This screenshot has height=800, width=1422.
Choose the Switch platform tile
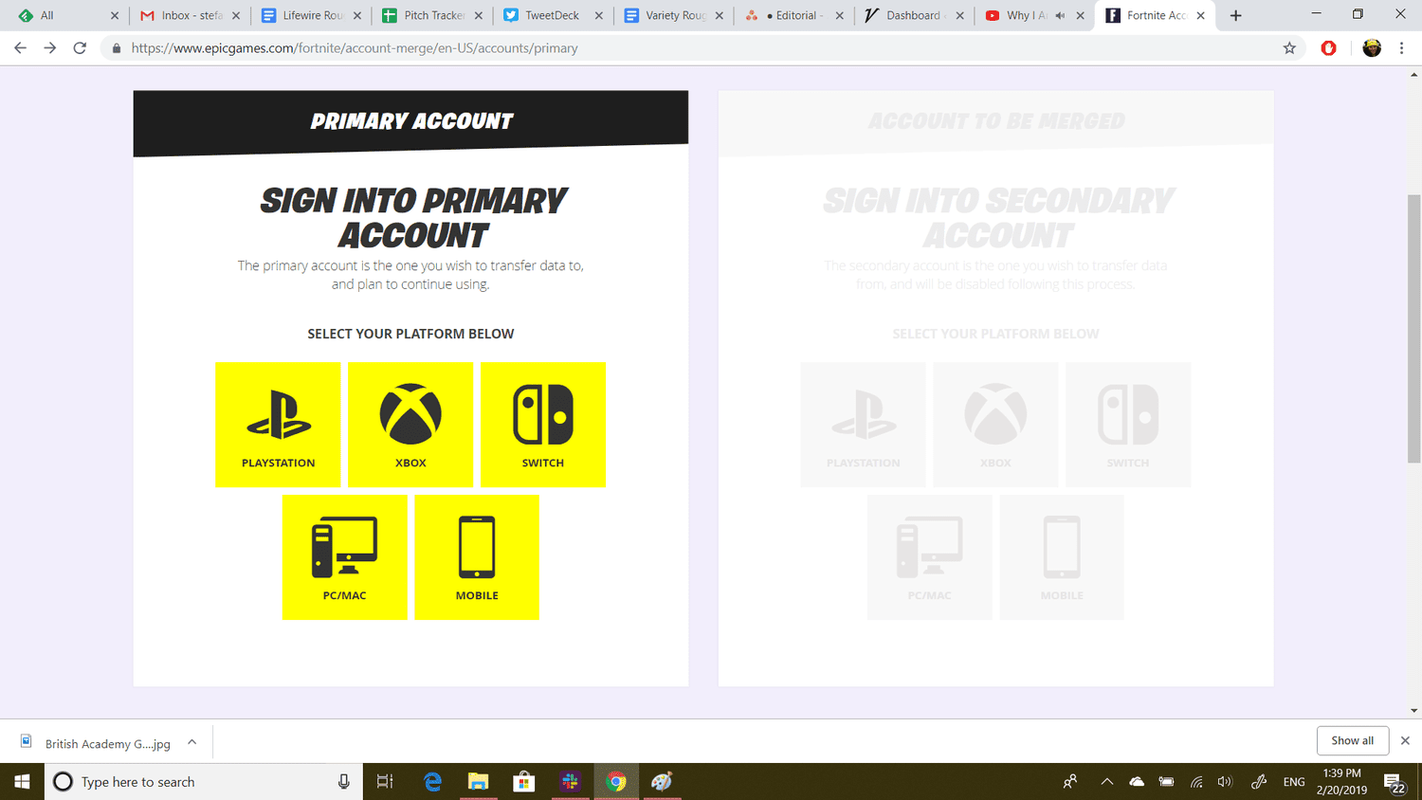click(x=543, y=425)
